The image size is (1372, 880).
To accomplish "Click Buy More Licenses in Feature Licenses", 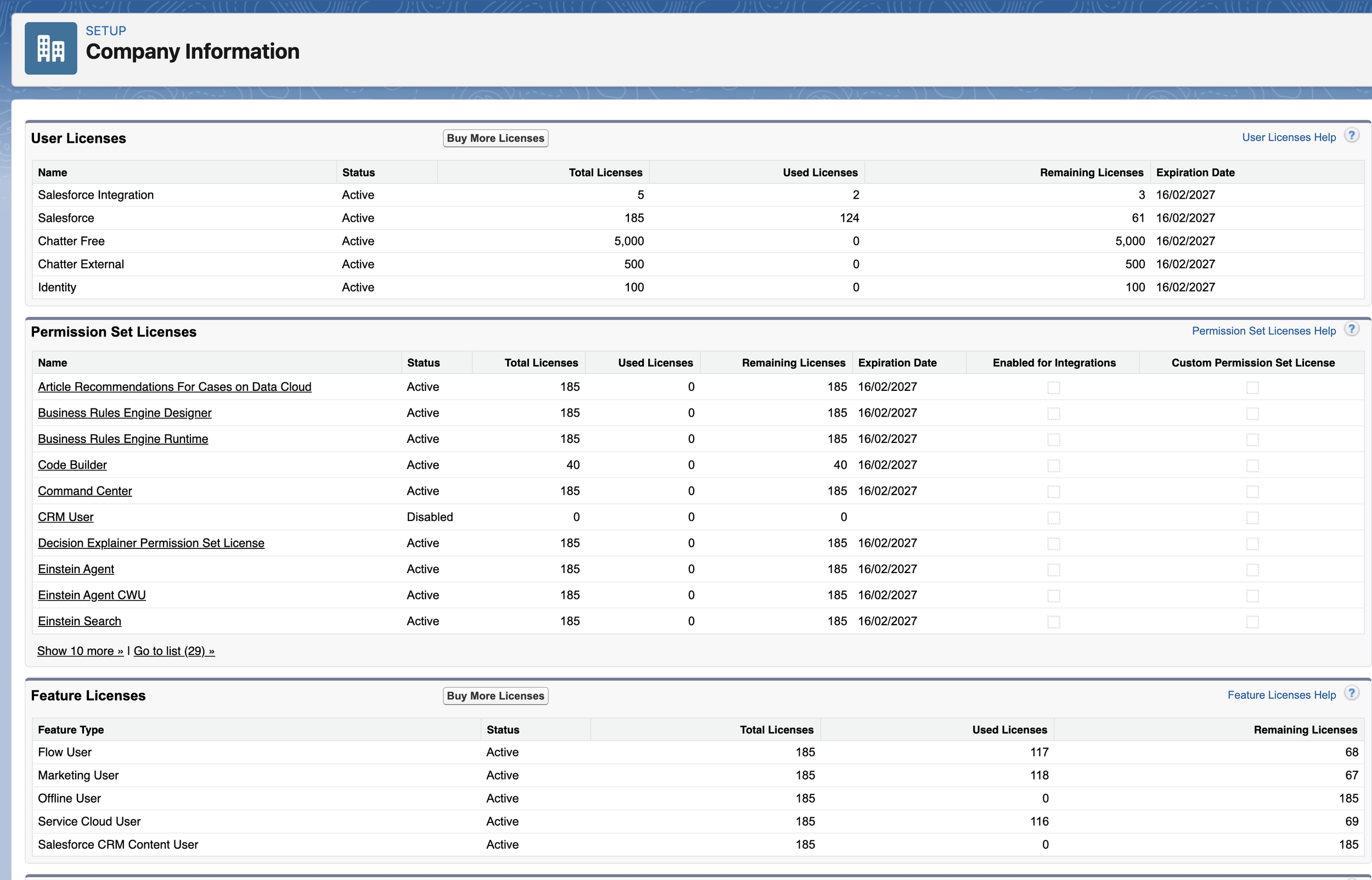I will pyautogui.click(x=495, y=696).
